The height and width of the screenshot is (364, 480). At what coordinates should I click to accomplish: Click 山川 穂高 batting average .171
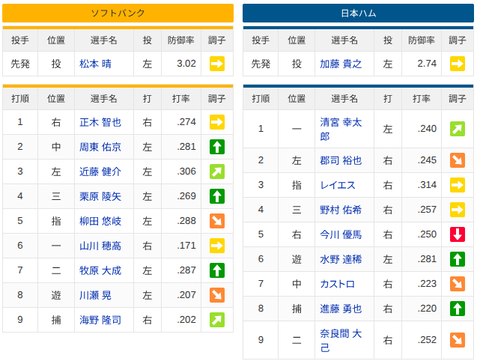(186, 245)
